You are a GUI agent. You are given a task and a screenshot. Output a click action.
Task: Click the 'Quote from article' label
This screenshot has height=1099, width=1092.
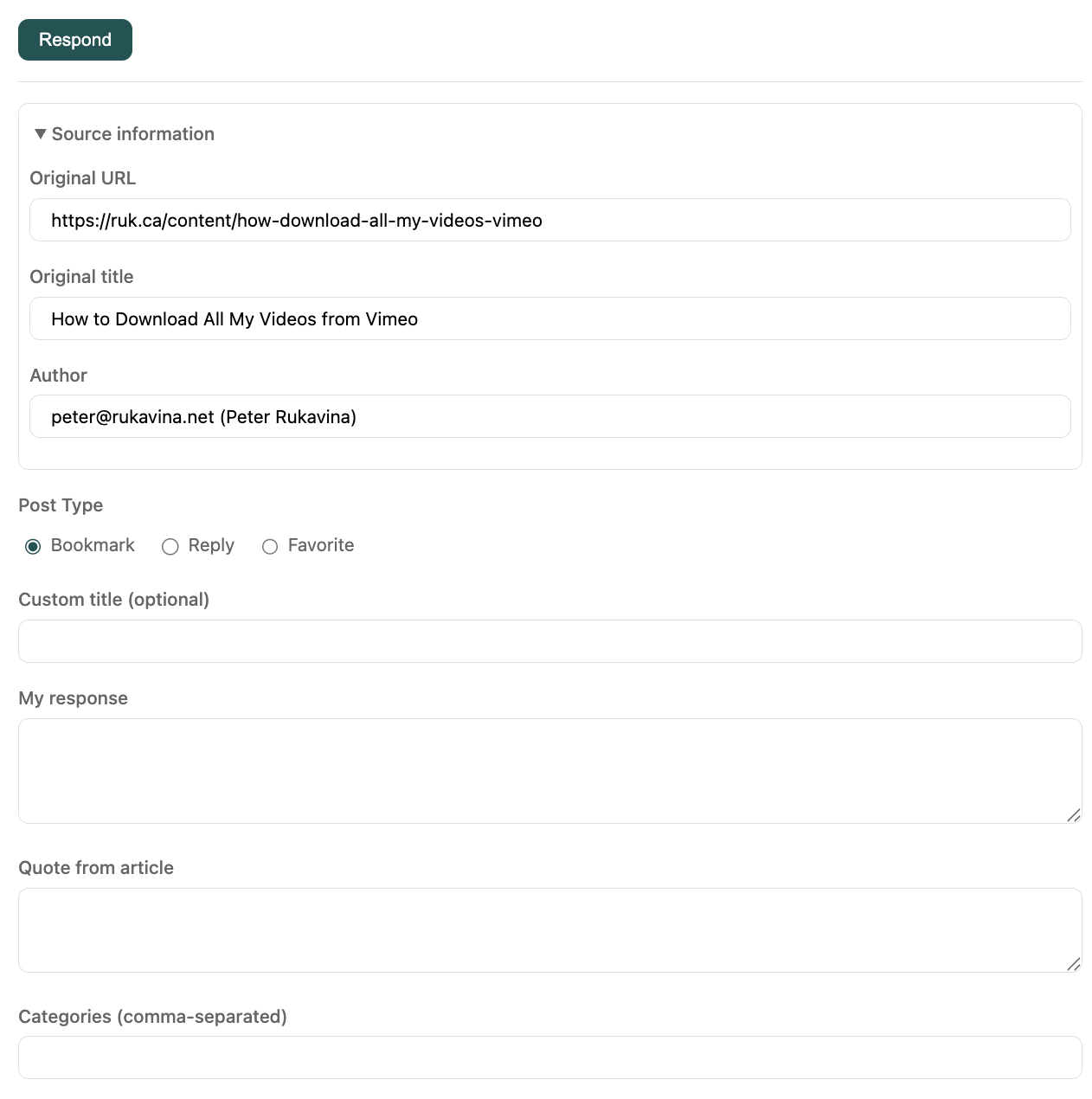click(x=96, y=868)
